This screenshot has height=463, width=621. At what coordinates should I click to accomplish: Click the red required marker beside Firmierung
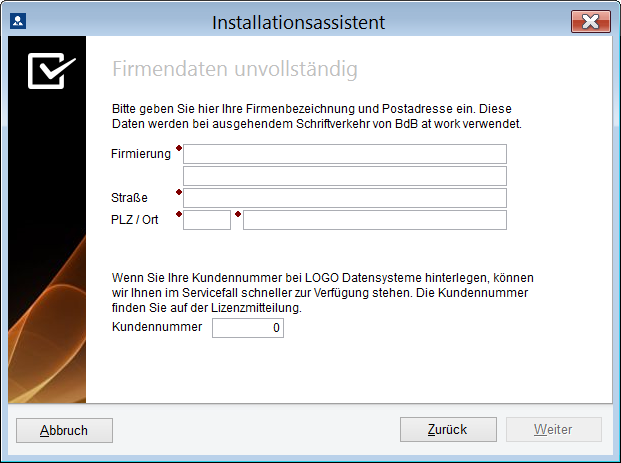click(x=179, y=148)
